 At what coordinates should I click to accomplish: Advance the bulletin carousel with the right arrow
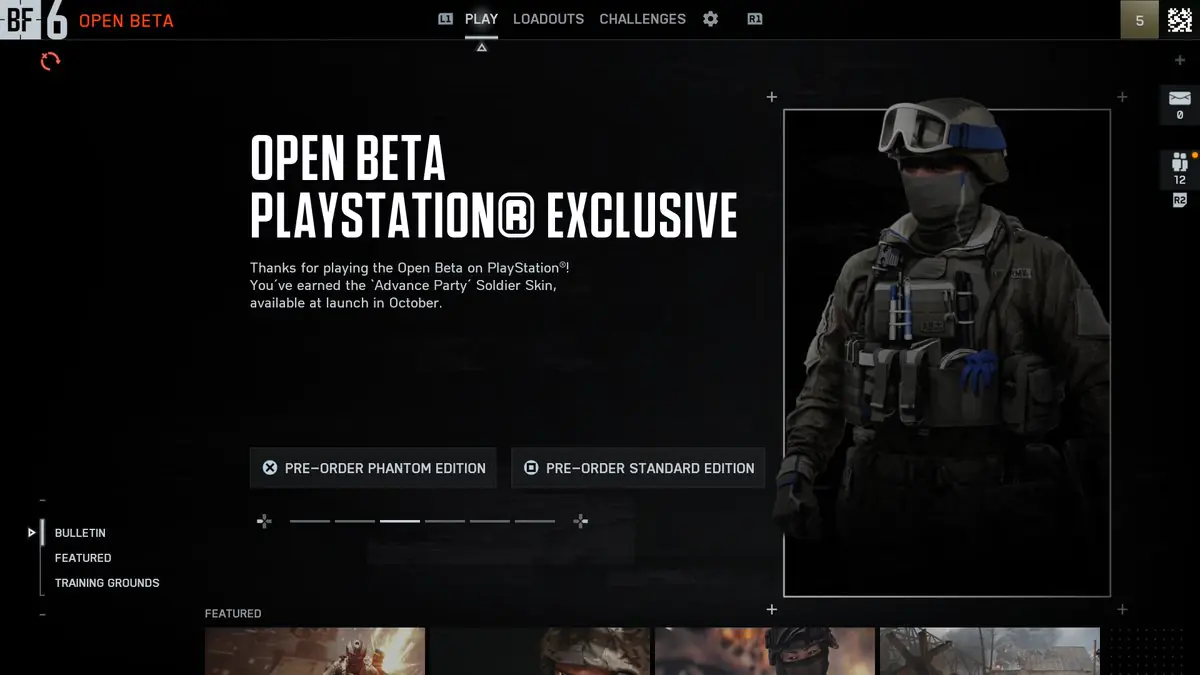click(x=580, y=521)
